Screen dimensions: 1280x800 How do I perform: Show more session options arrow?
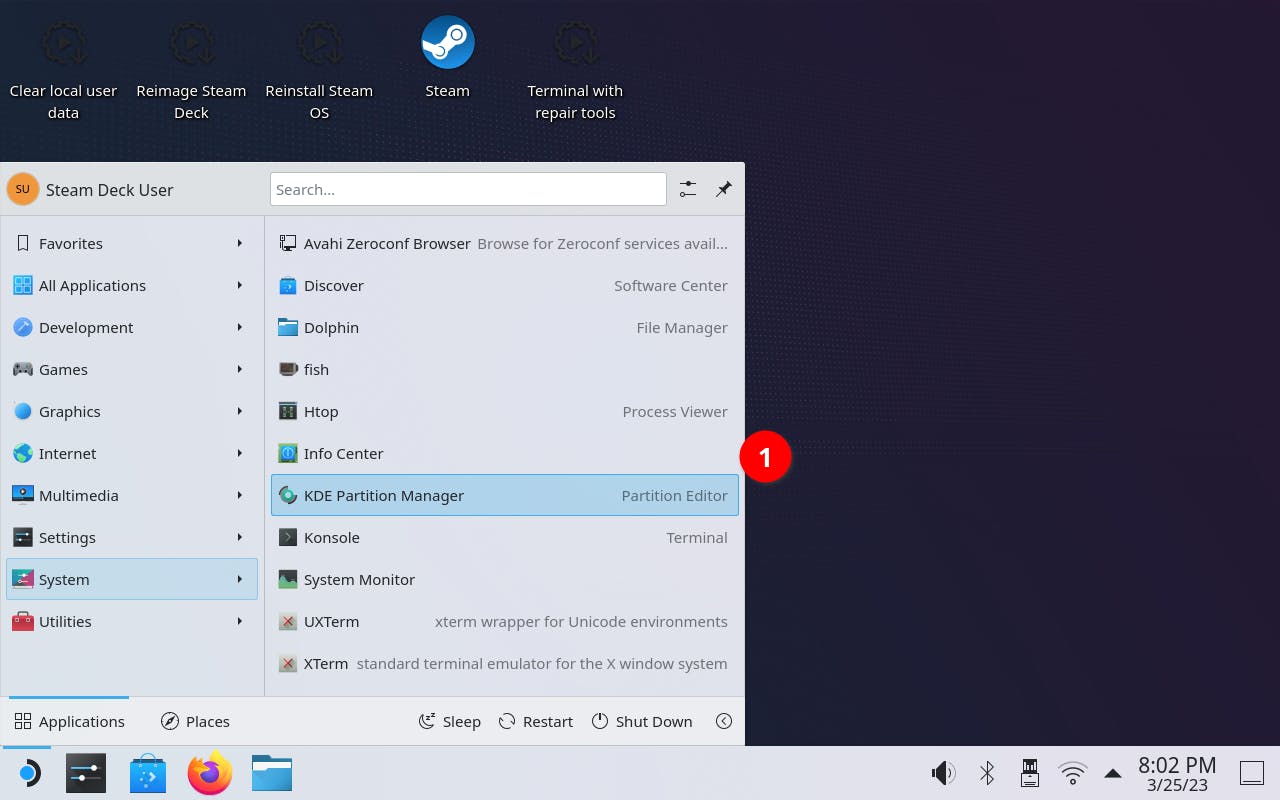pos(724,721)
